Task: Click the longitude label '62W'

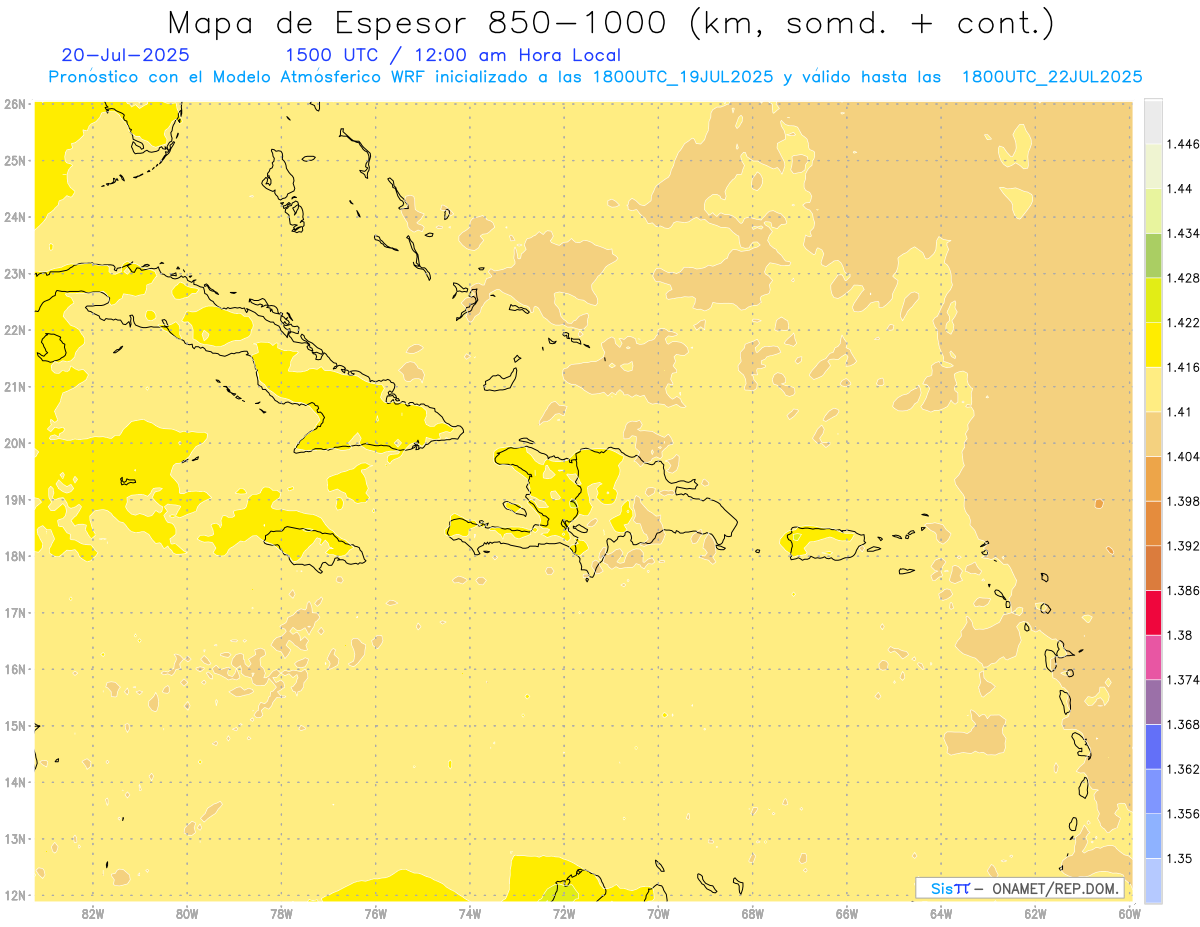Action: click(1035, 913)
